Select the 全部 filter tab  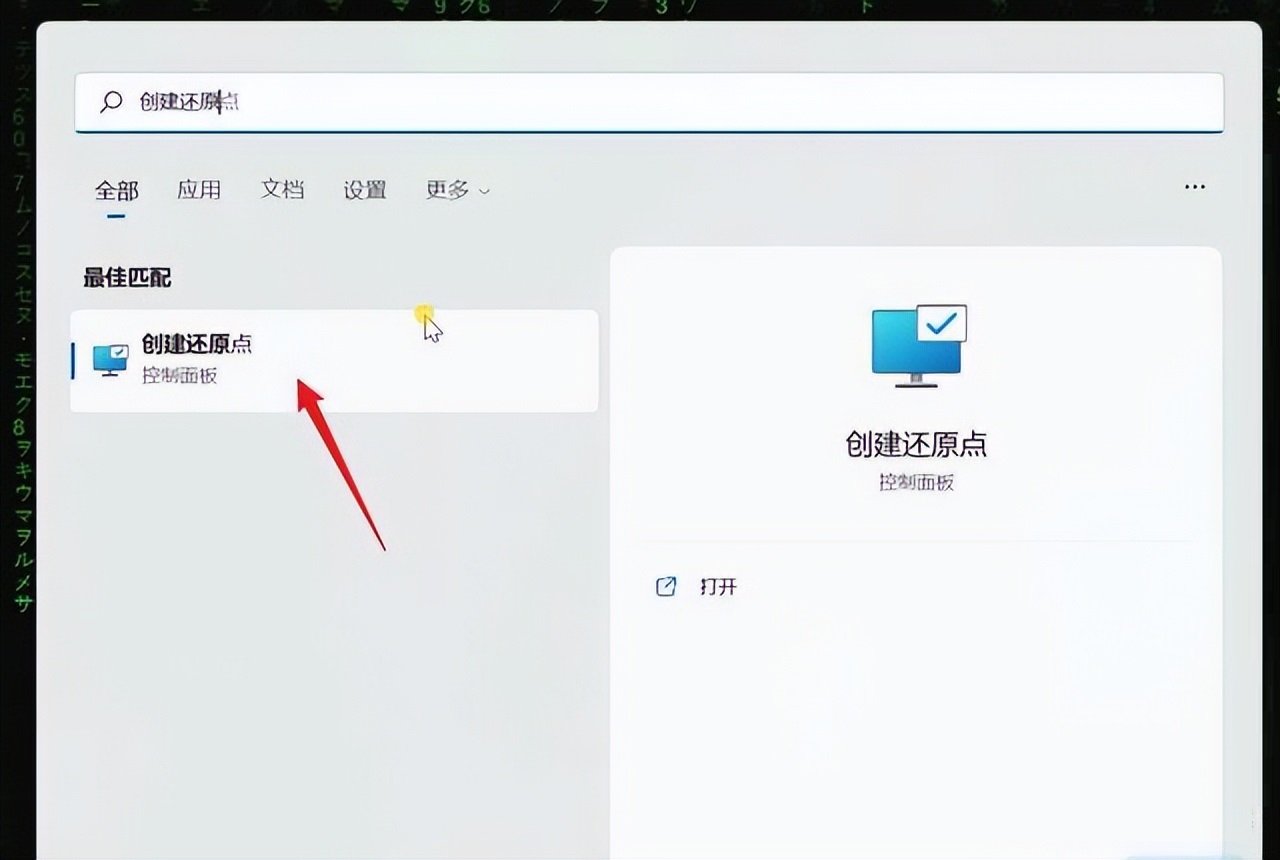click(x=117, y=190)
